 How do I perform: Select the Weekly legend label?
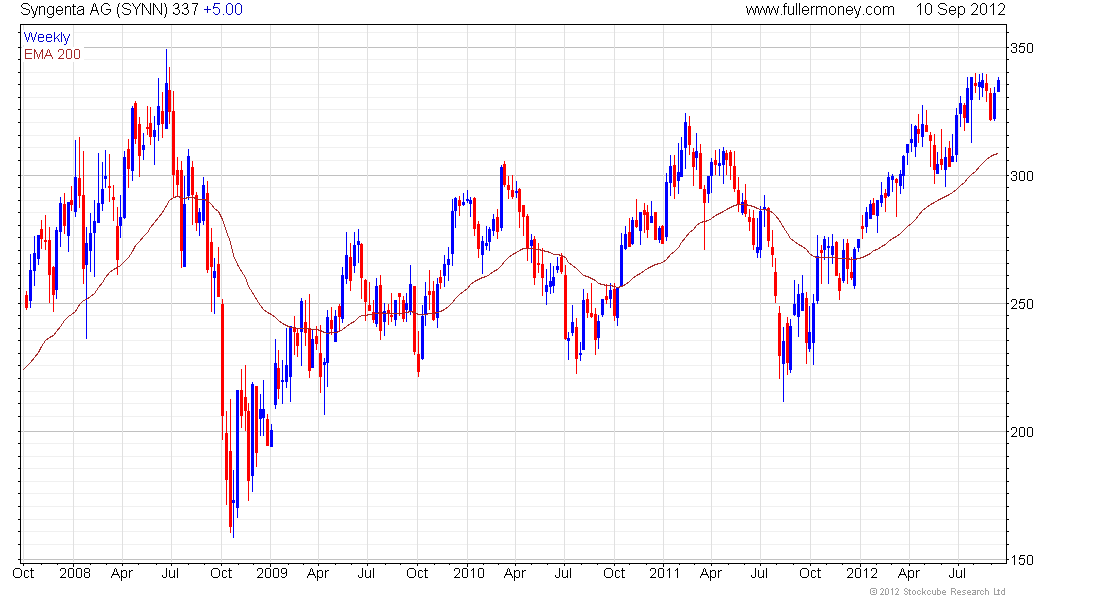point(47,37)
